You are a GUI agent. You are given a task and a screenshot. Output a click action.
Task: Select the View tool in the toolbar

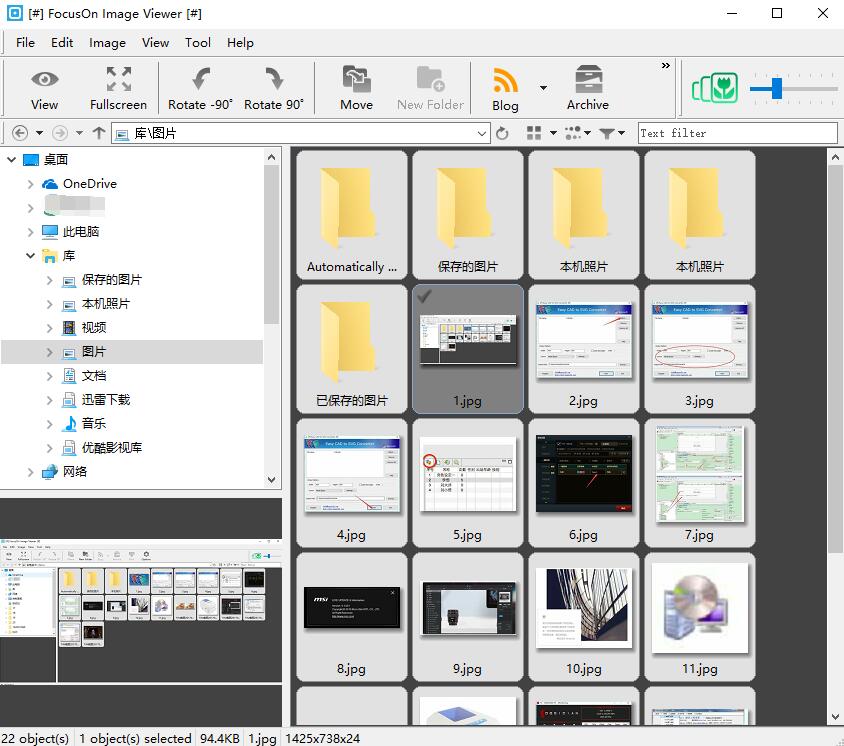[x=44, y=88]
